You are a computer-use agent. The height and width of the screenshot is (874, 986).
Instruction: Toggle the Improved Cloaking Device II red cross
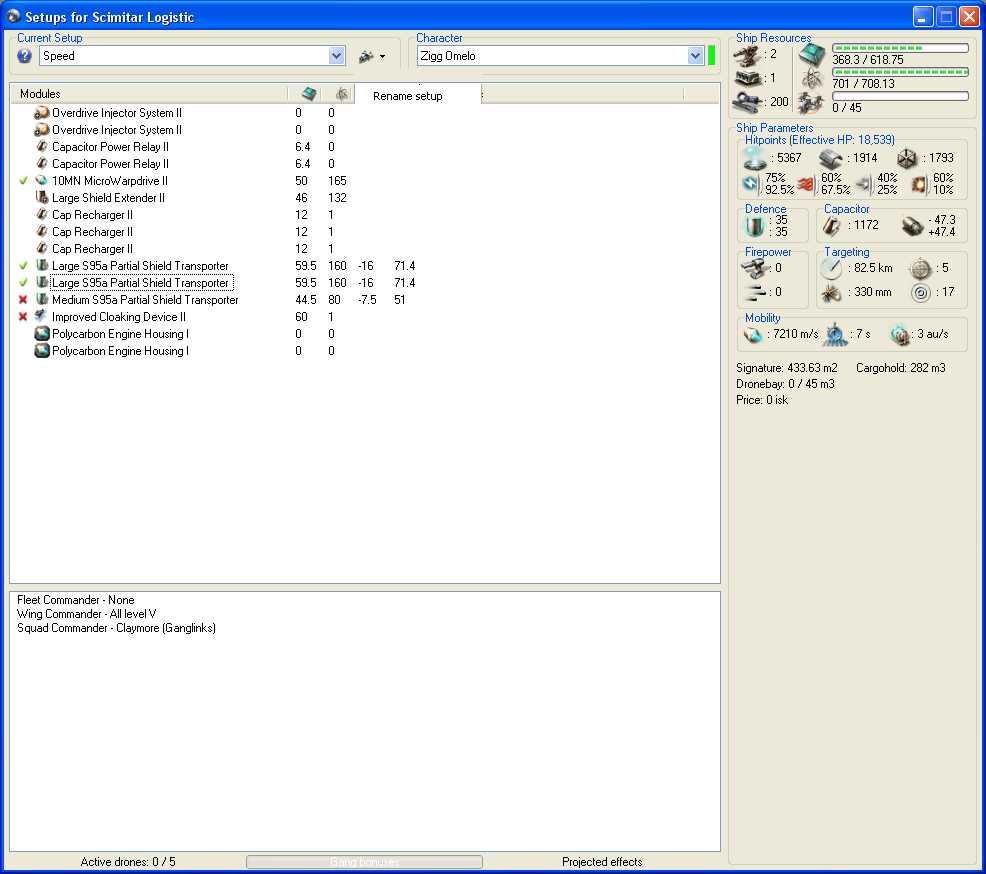23,316
